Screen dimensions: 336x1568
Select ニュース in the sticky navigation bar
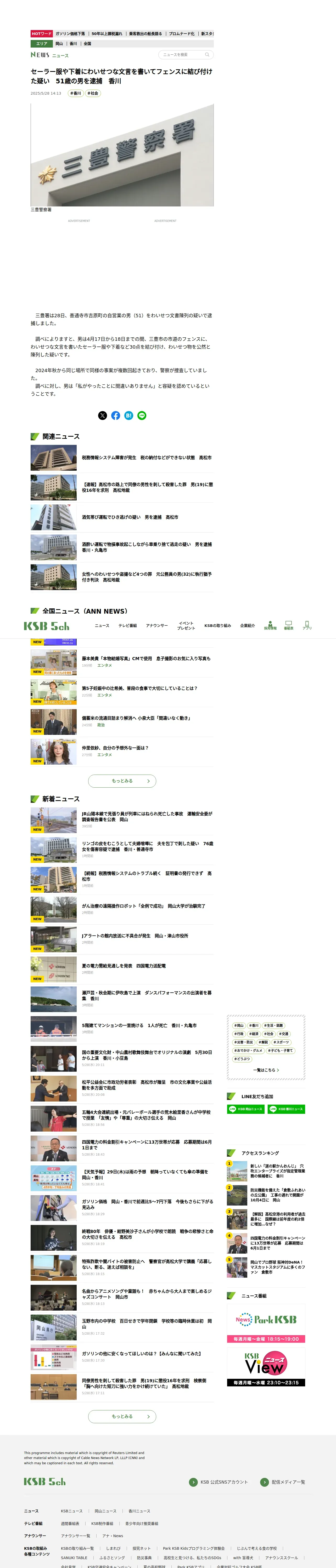click(102, 626)
